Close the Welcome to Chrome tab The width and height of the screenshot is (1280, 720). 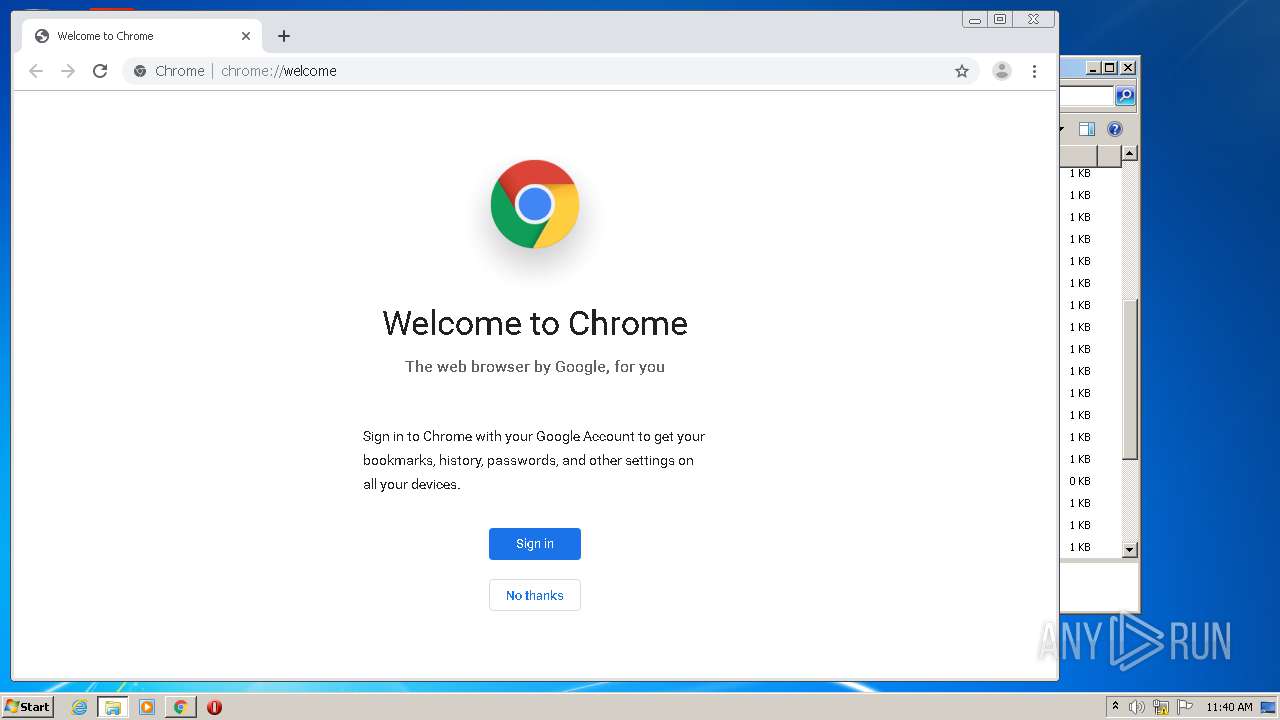246,36
